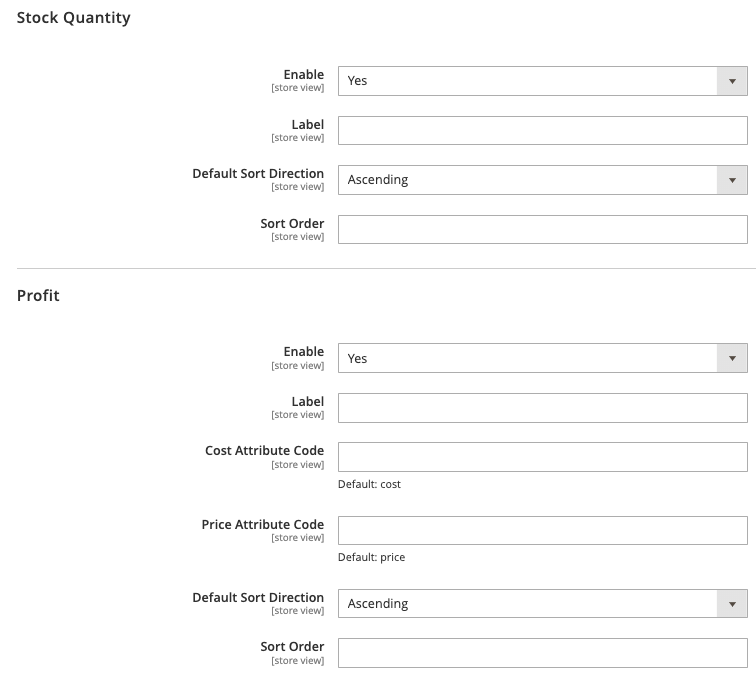
Task: Focus the Cost Attribute Code field
Action: coord(542,457)
